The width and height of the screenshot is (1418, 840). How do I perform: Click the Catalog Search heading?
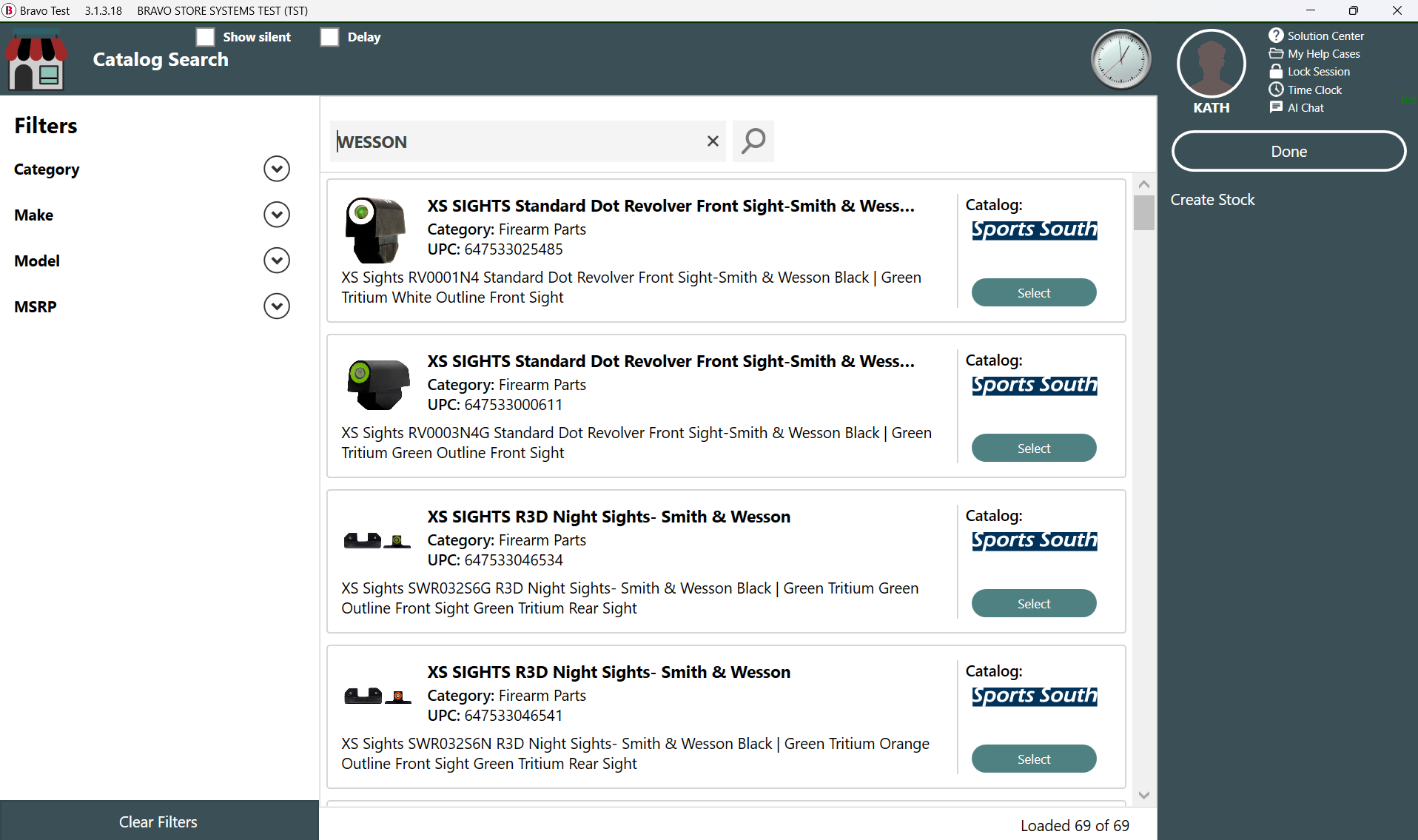click(x=161, y=59)
